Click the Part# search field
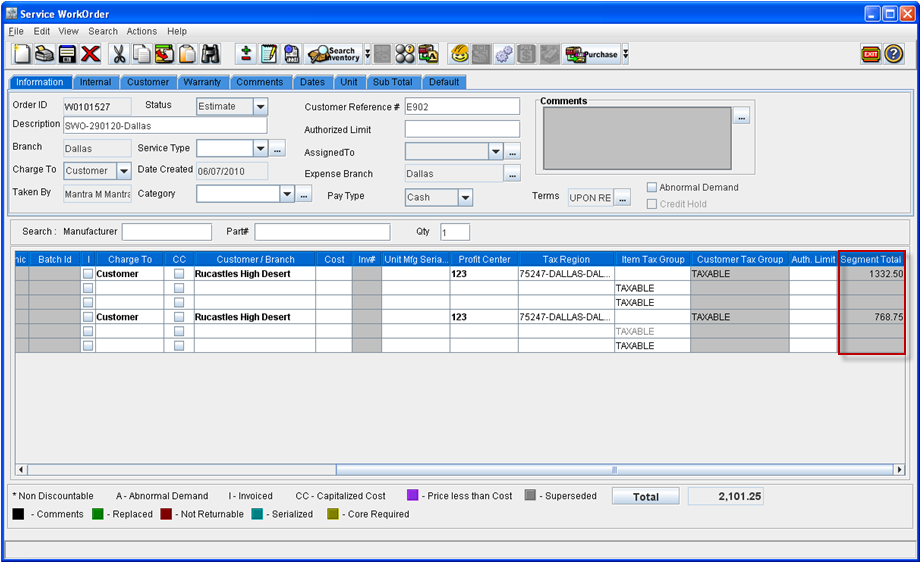This screenshot has height=562, width=920. pos(322,232)
